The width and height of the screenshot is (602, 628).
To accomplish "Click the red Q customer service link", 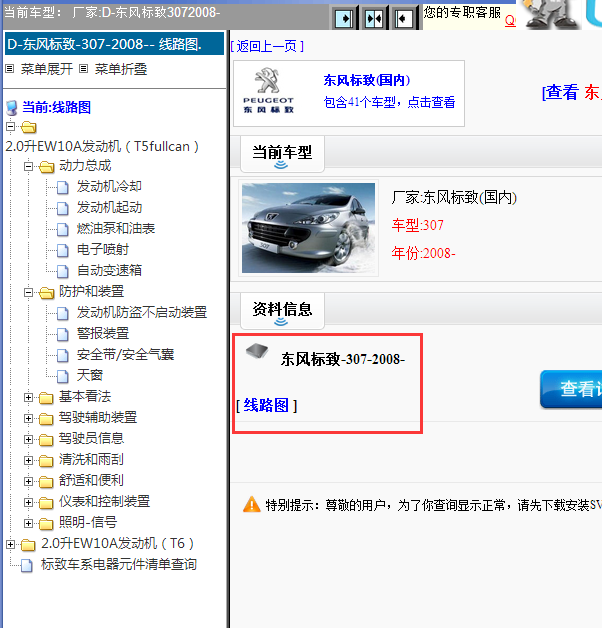I will (510, 20).
